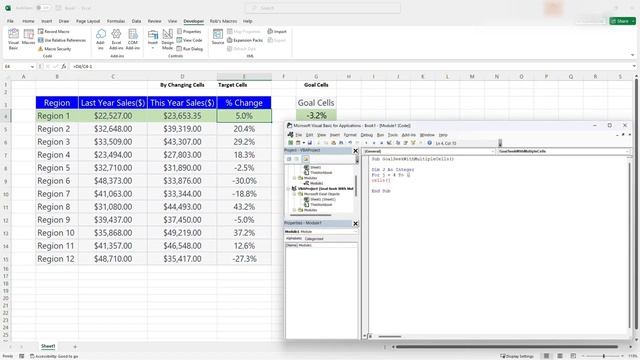Open Insert menu in VBA editor

tap(335, 135)
